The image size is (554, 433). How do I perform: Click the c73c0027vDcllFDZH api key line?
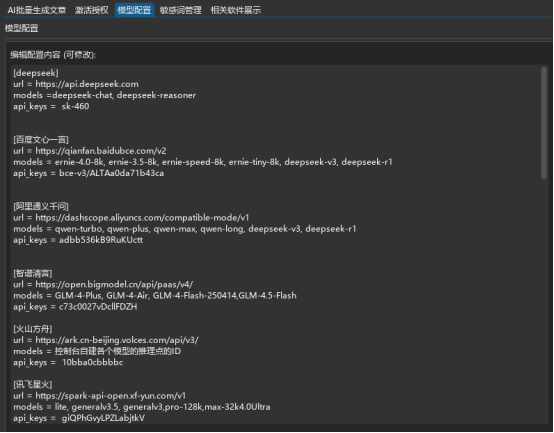click(x=75, y=307)
